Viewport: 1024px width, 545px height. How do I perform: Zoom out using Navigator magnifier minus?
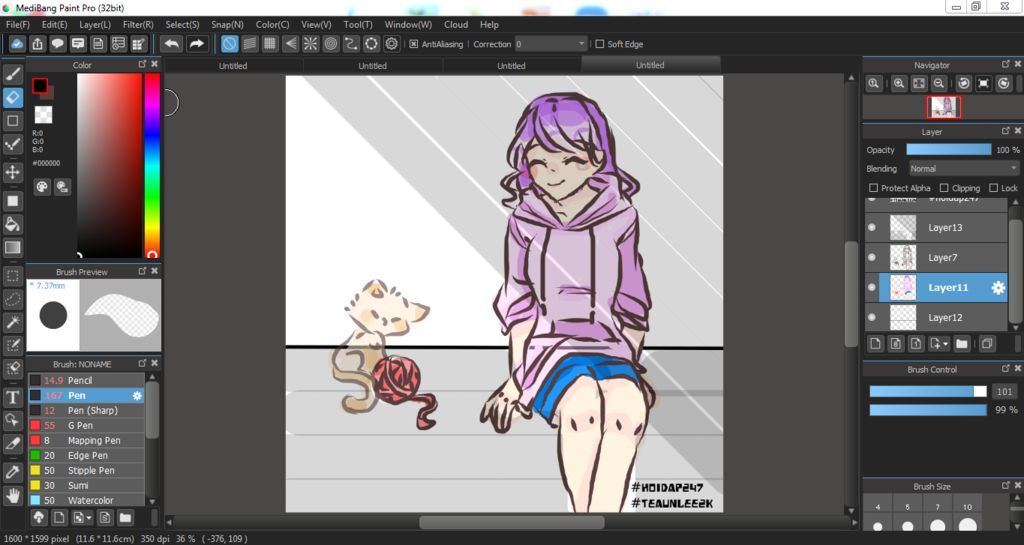tap(938, 84)
